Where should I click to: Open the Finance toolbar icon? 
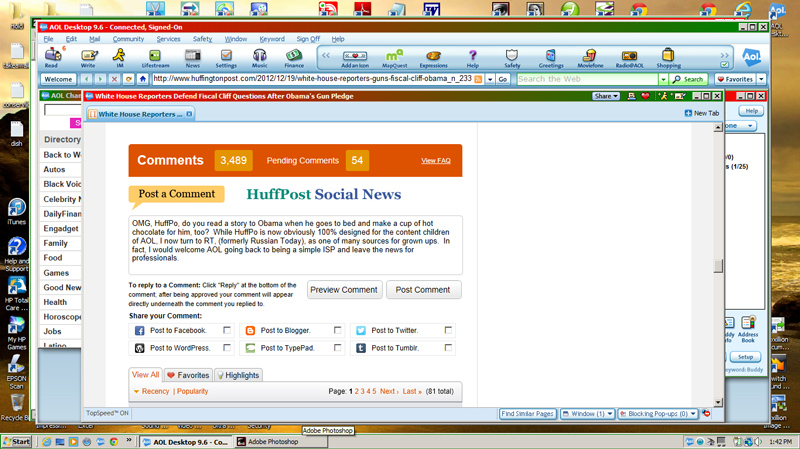point(294,57)
